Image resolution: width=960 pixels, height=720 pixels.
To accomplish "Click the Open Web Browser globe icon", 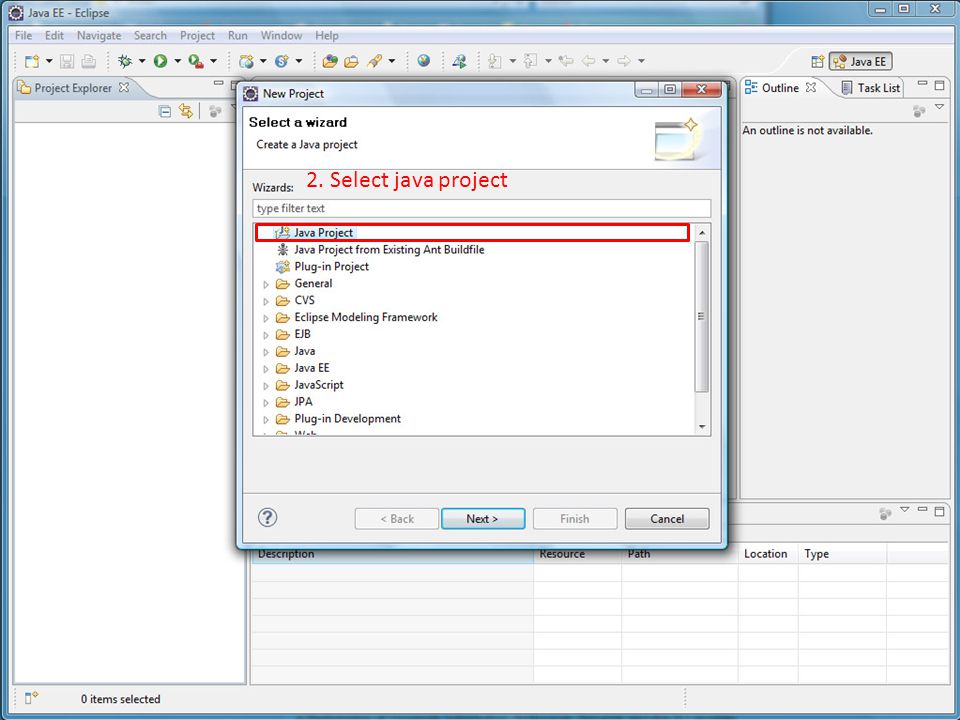I will pos(424,61).
